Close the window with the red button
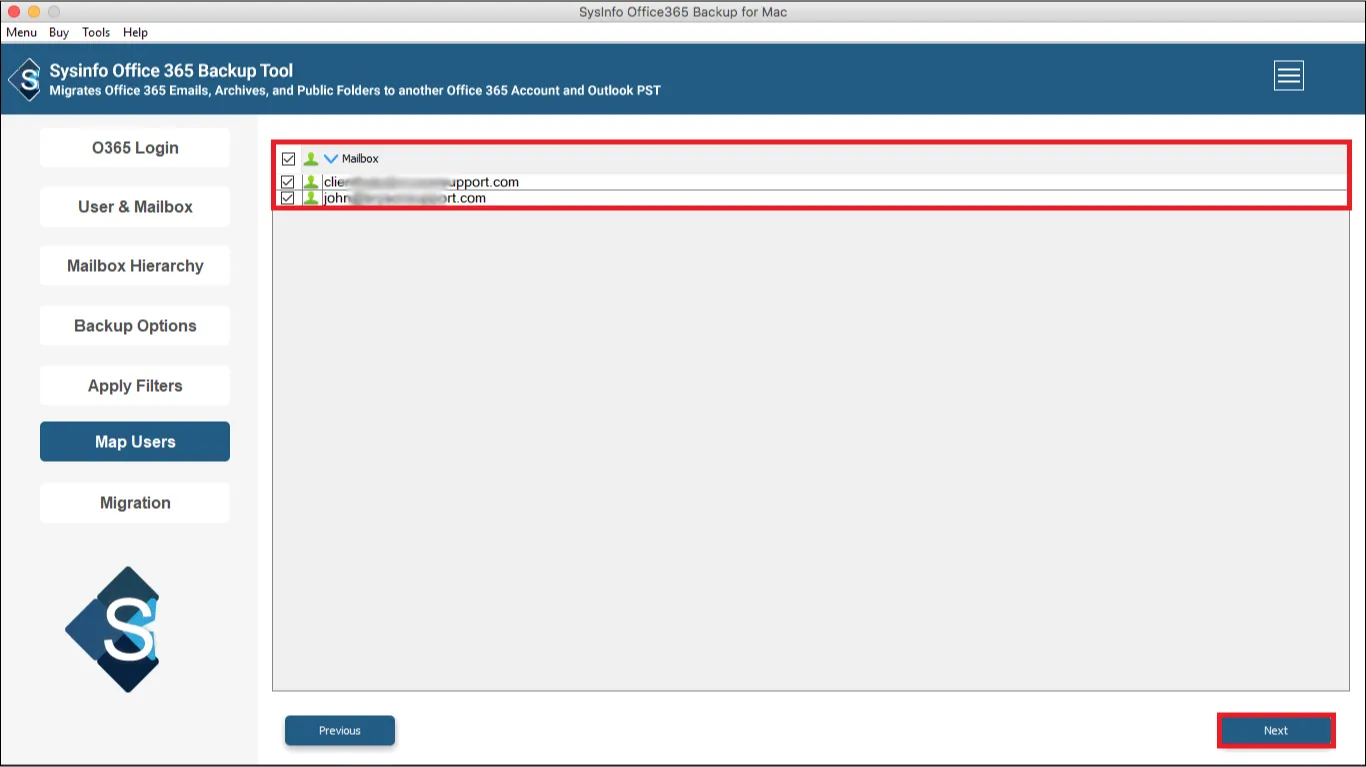Image resolution: width=1366 pixels, height=767 pixels. (14, 12)
